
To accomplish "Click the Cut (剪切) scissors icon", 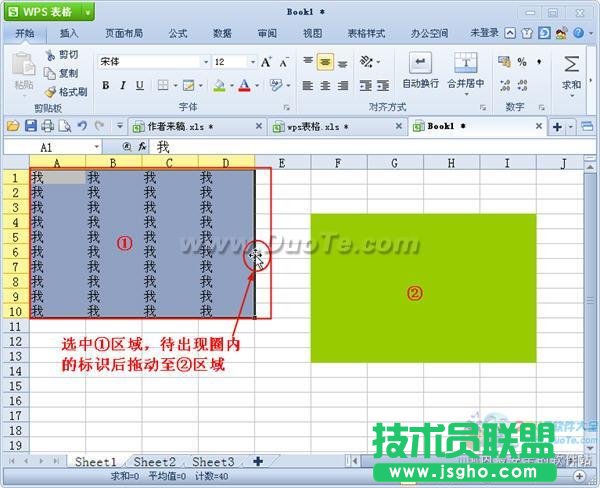I will tap(50, 55).
